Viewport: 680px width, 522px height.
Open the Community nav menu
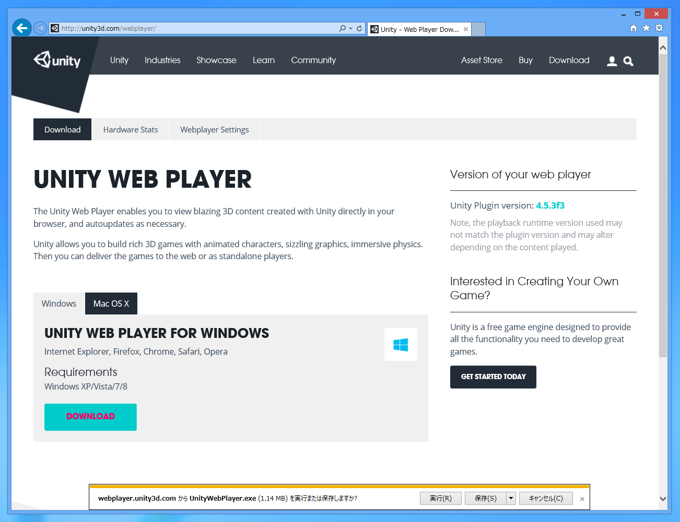coord(313,60)
